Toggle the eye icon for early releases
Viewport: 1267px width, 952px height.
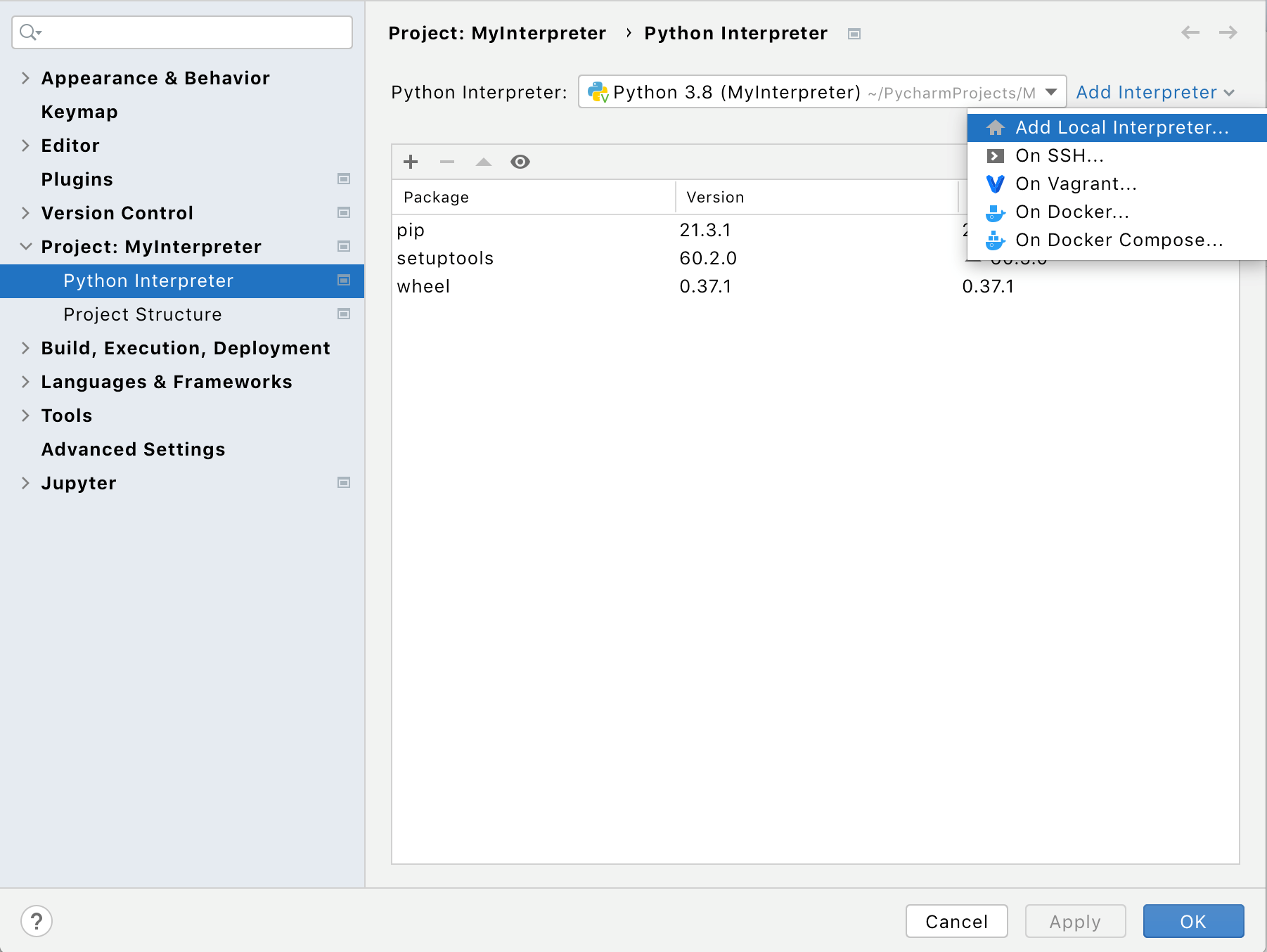pyautogui.click(x=520, y=162)
